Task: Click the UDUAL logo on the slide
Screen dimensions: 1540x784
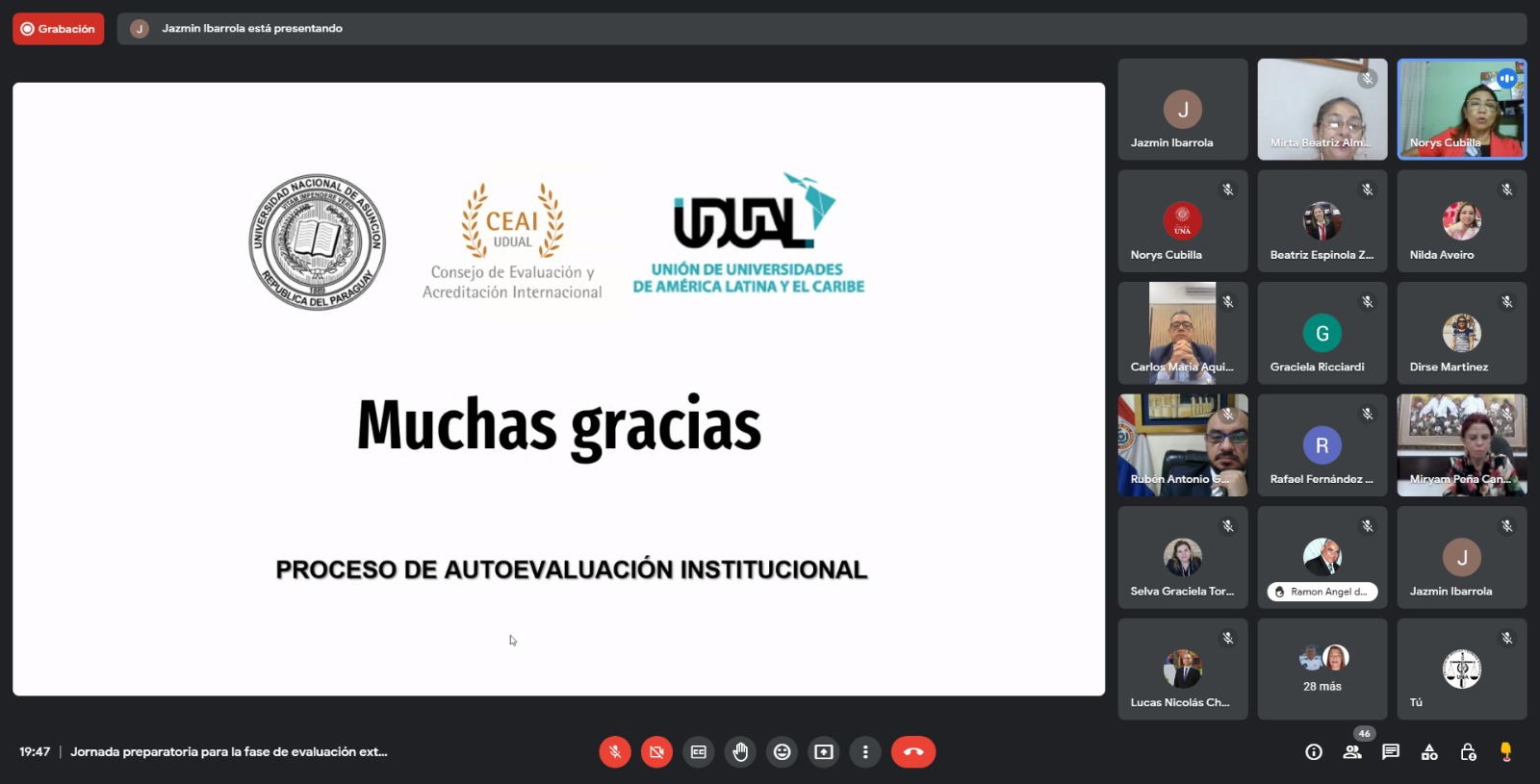Action: click(749, 234)
